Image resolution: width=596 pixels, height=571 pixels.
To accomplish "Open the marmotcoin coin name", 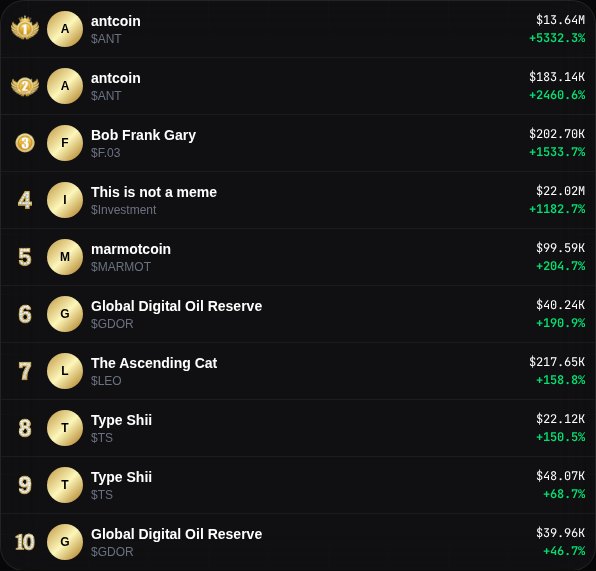I will coord(131,249).
